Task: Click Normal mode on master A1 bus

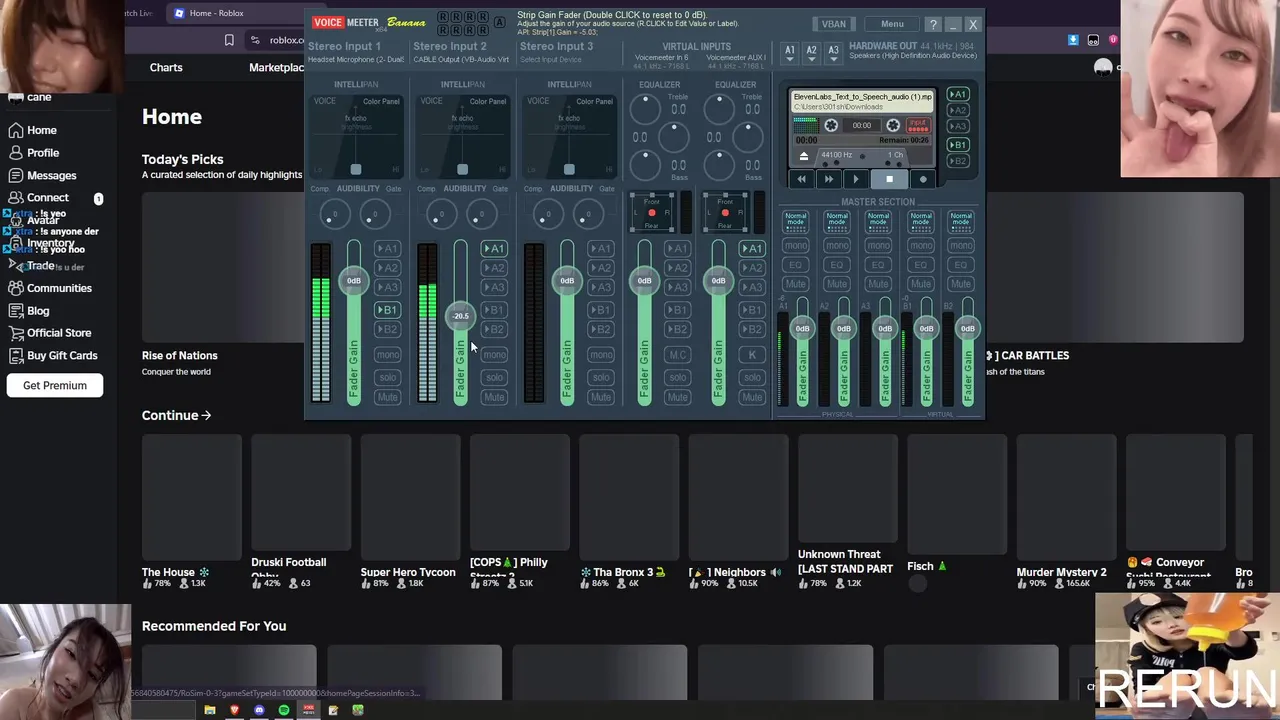Action: 795,220
